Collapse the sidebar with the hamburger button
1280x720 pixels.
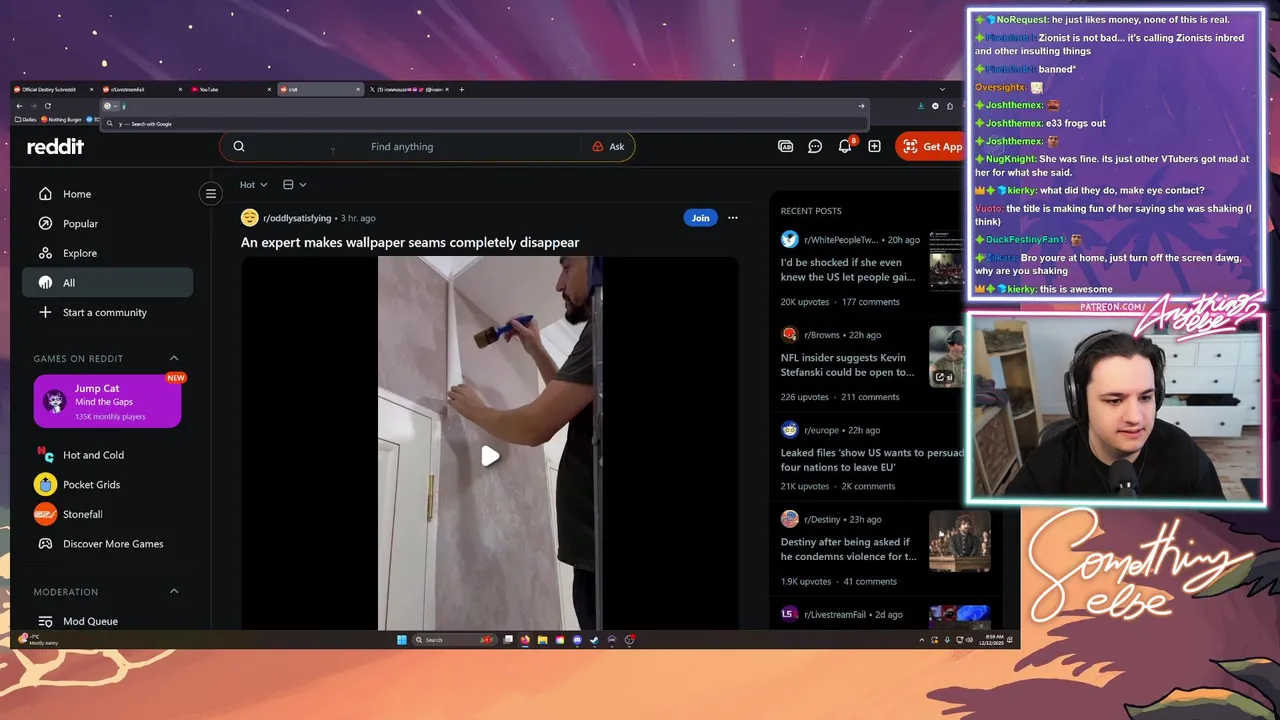click(210, 194)
